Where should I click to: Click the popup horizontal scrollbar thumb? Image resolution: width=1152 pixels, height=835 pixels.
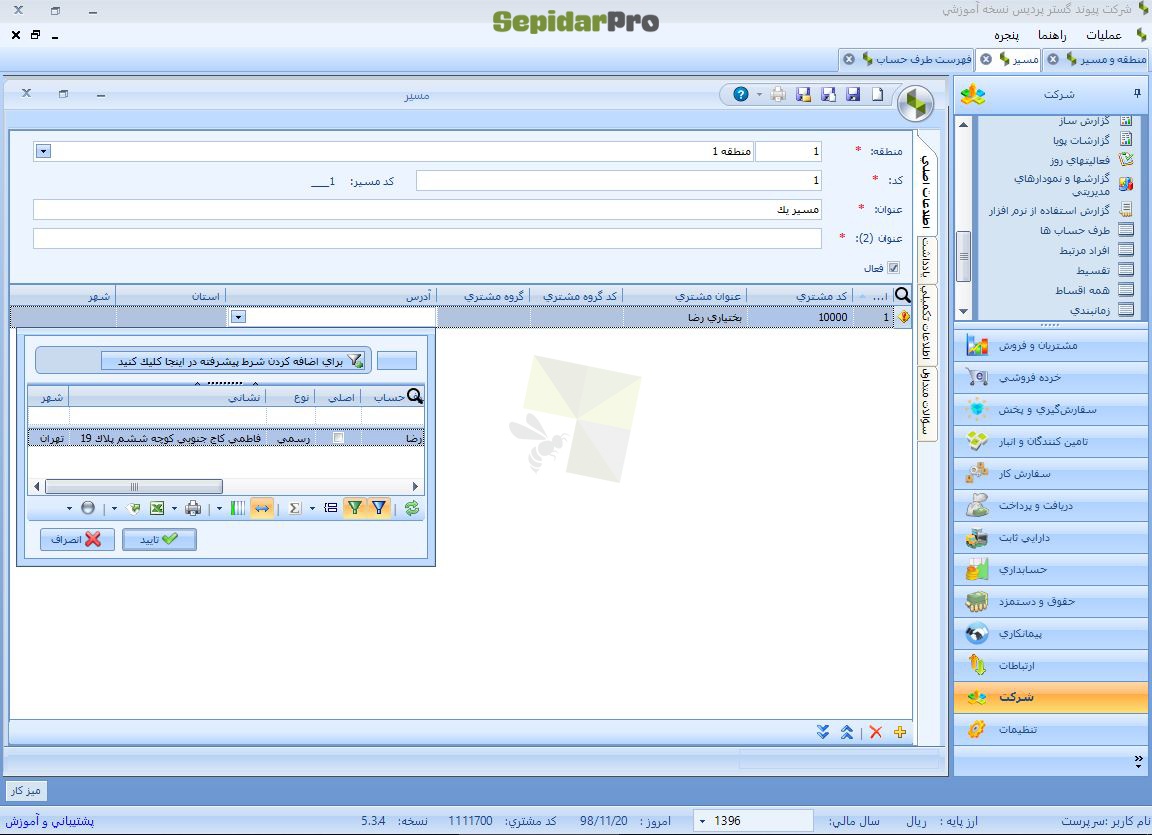134,486
